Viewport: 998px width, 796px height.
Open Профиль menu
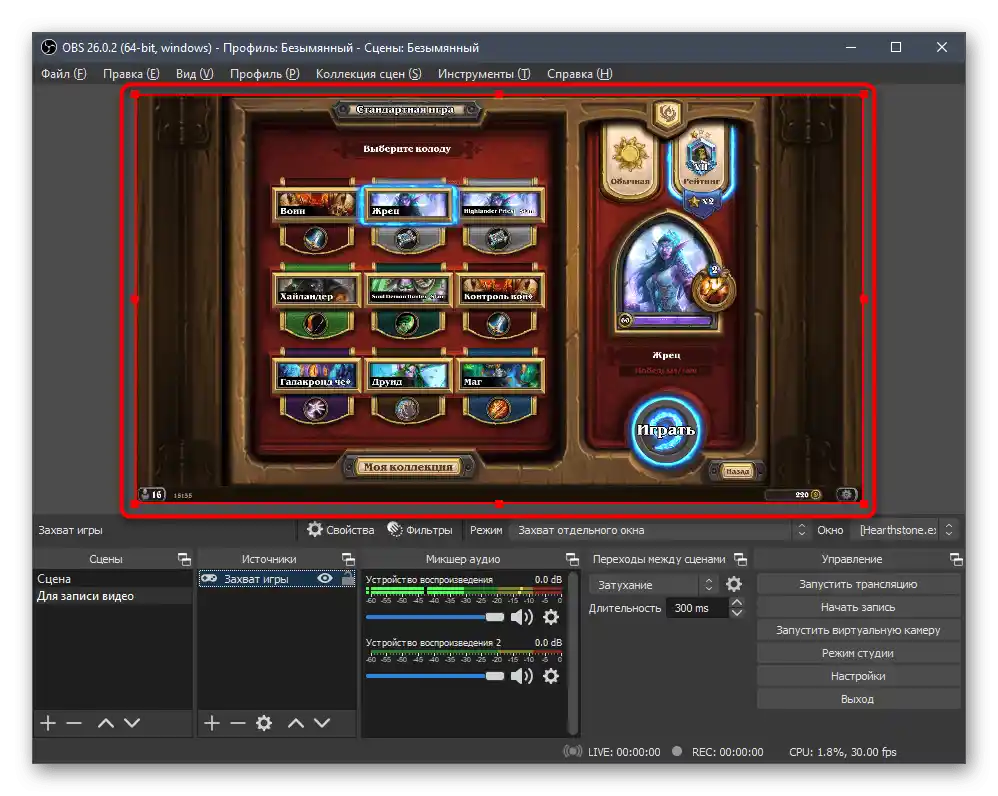point(265,74)
